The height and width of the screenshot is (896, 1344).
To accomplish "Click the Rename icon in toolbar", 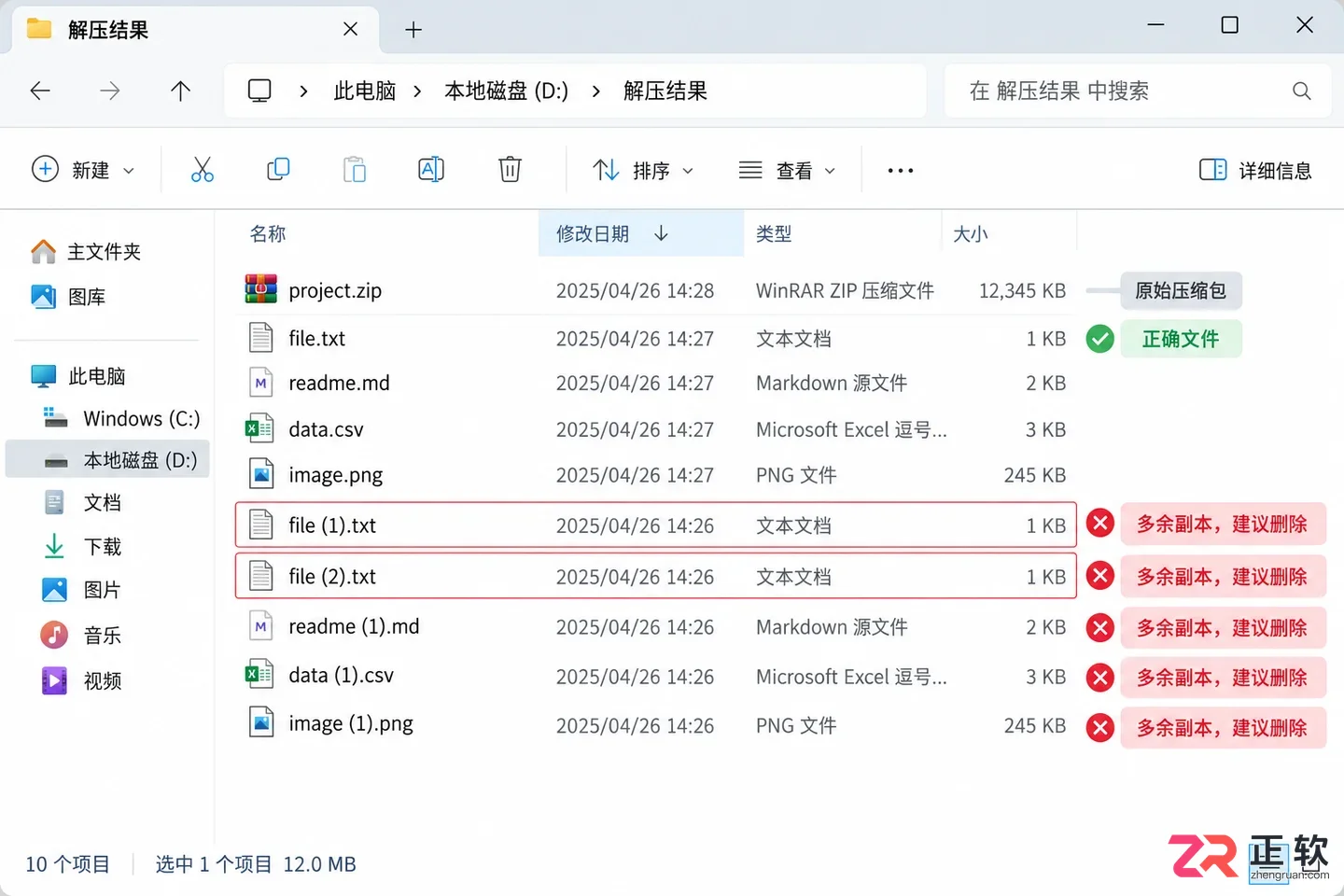I will click(431, 169).
